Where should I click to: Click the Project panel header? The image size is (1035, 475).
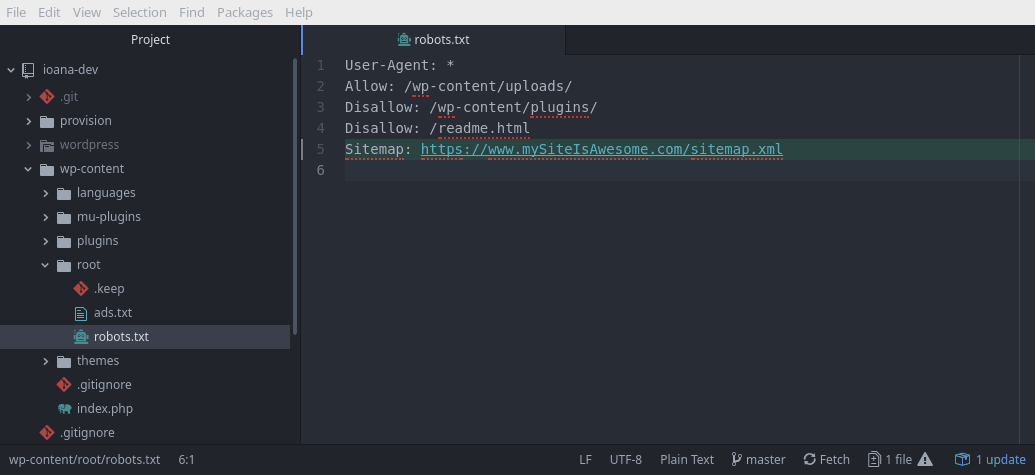point(150,40)
